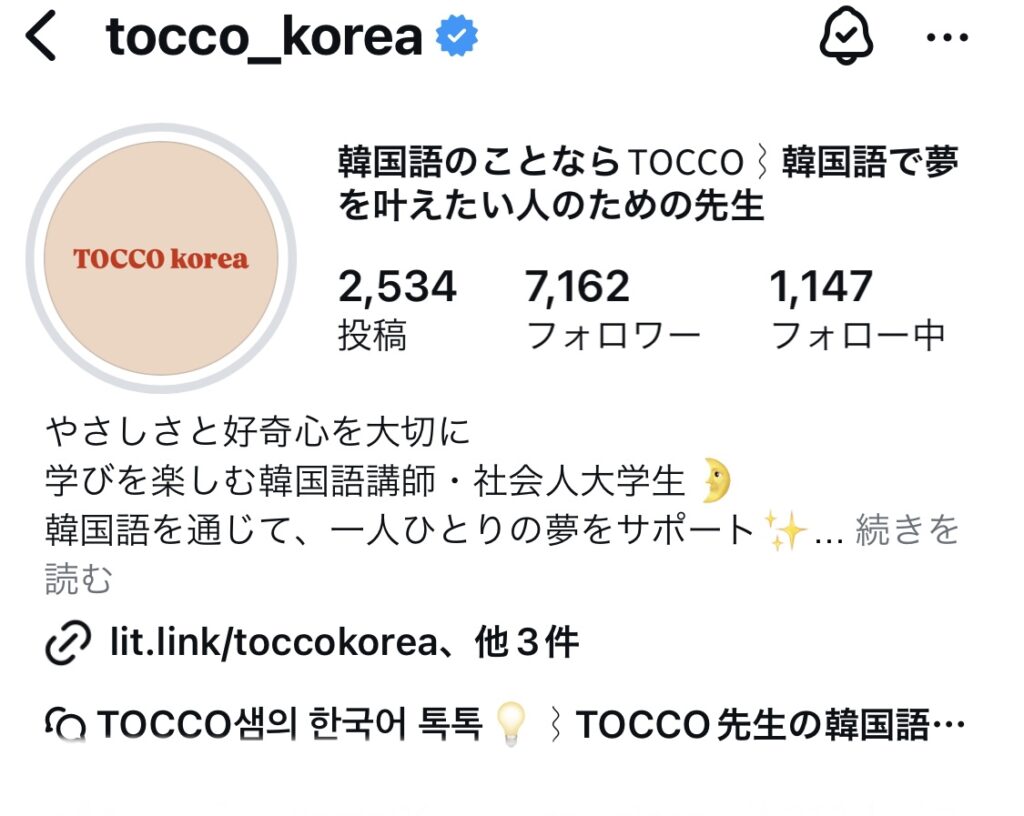
Task: Open lit.link/toccokorea link
Action: pyautogui.click(x=274, y=642)
